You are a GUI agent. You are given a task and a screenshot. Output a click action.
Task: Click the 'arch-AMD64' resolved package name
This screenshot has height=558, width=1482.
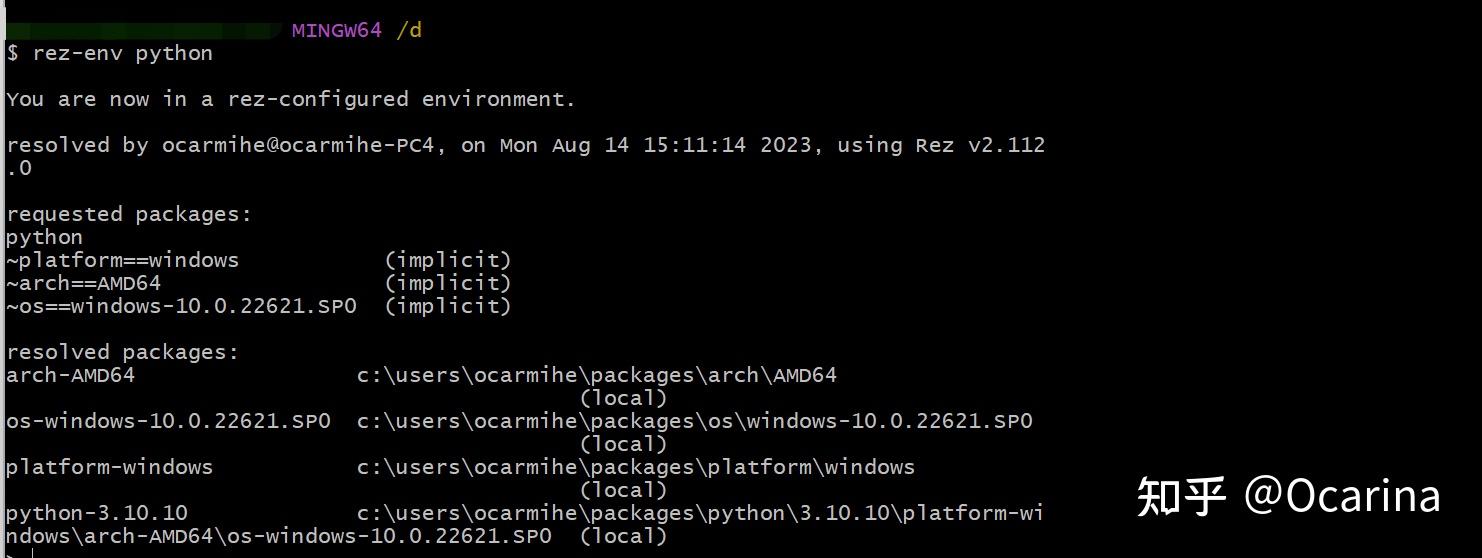pos(70,375)
